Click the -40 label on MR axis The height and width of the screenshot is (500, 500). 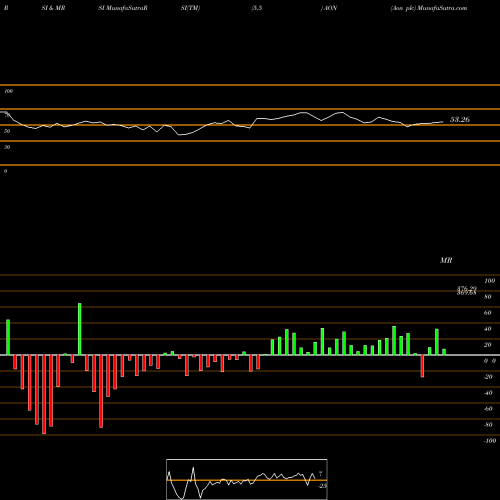click(x=488, y=393)
